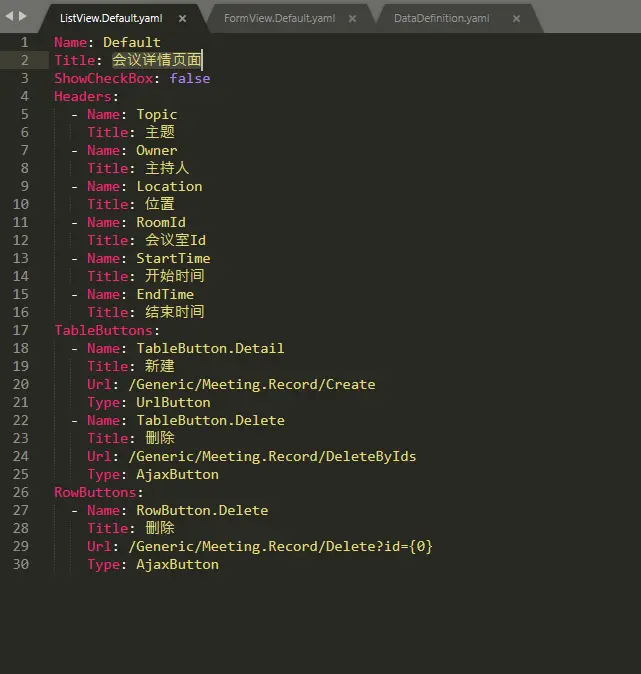Click the ShowCheckBox key
This screenshot has height=674, width=641.
(104, 78)
